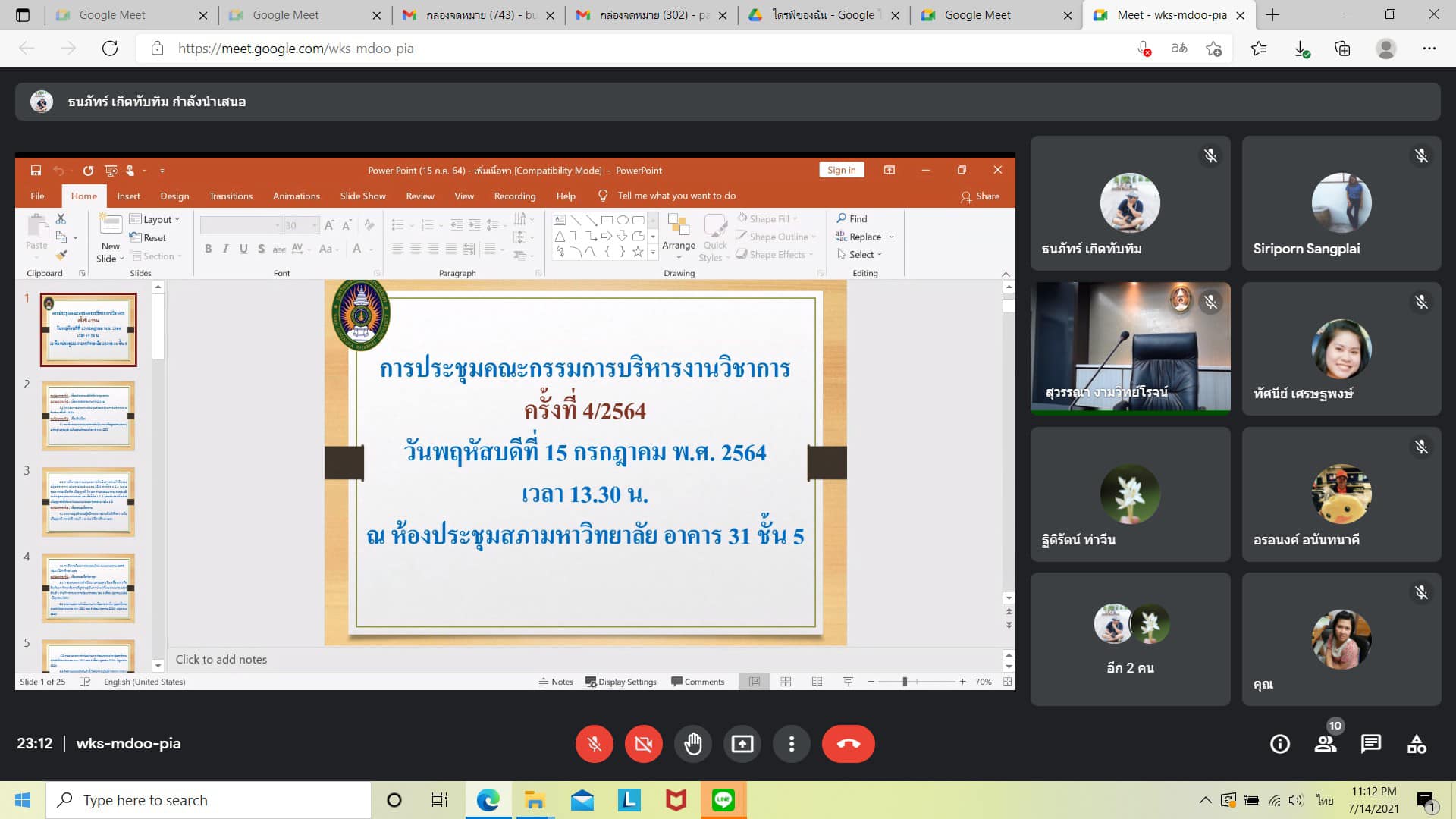Click the browser refresh button

tap(110, 49)
